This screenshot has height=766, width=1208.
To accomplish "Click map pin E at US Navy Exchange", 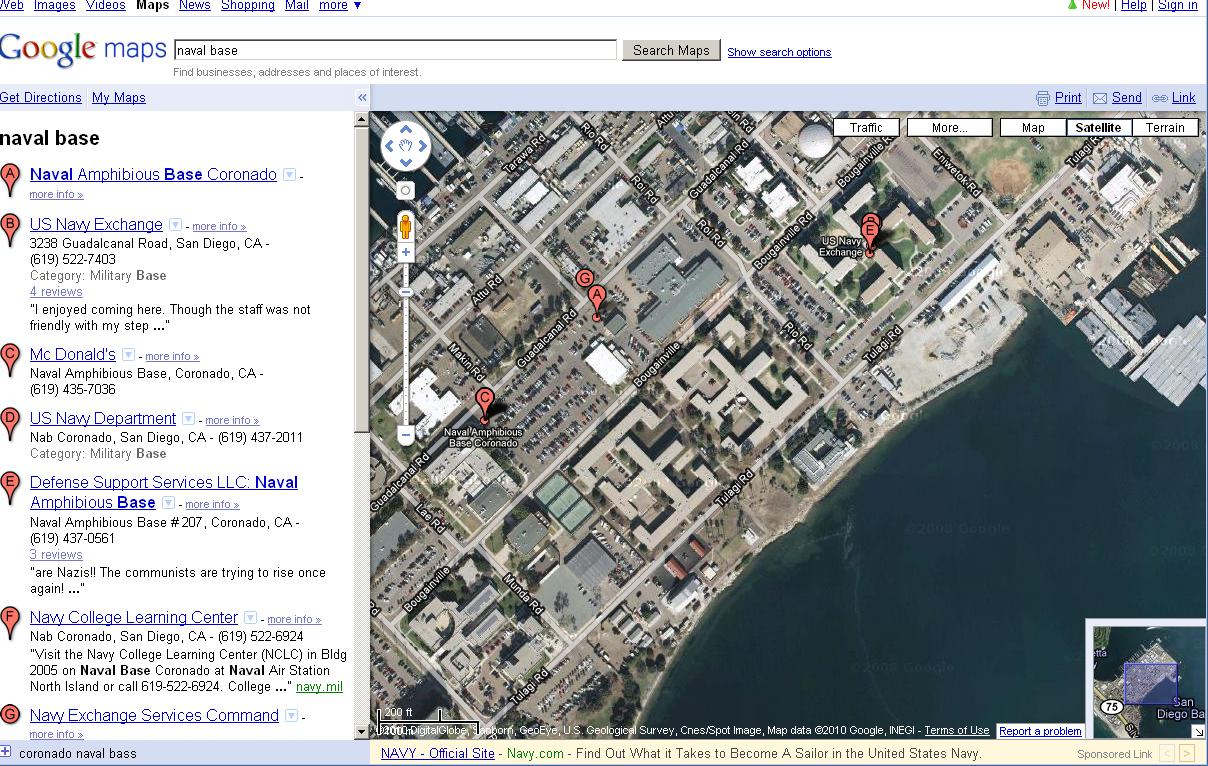I will [870, 239].
